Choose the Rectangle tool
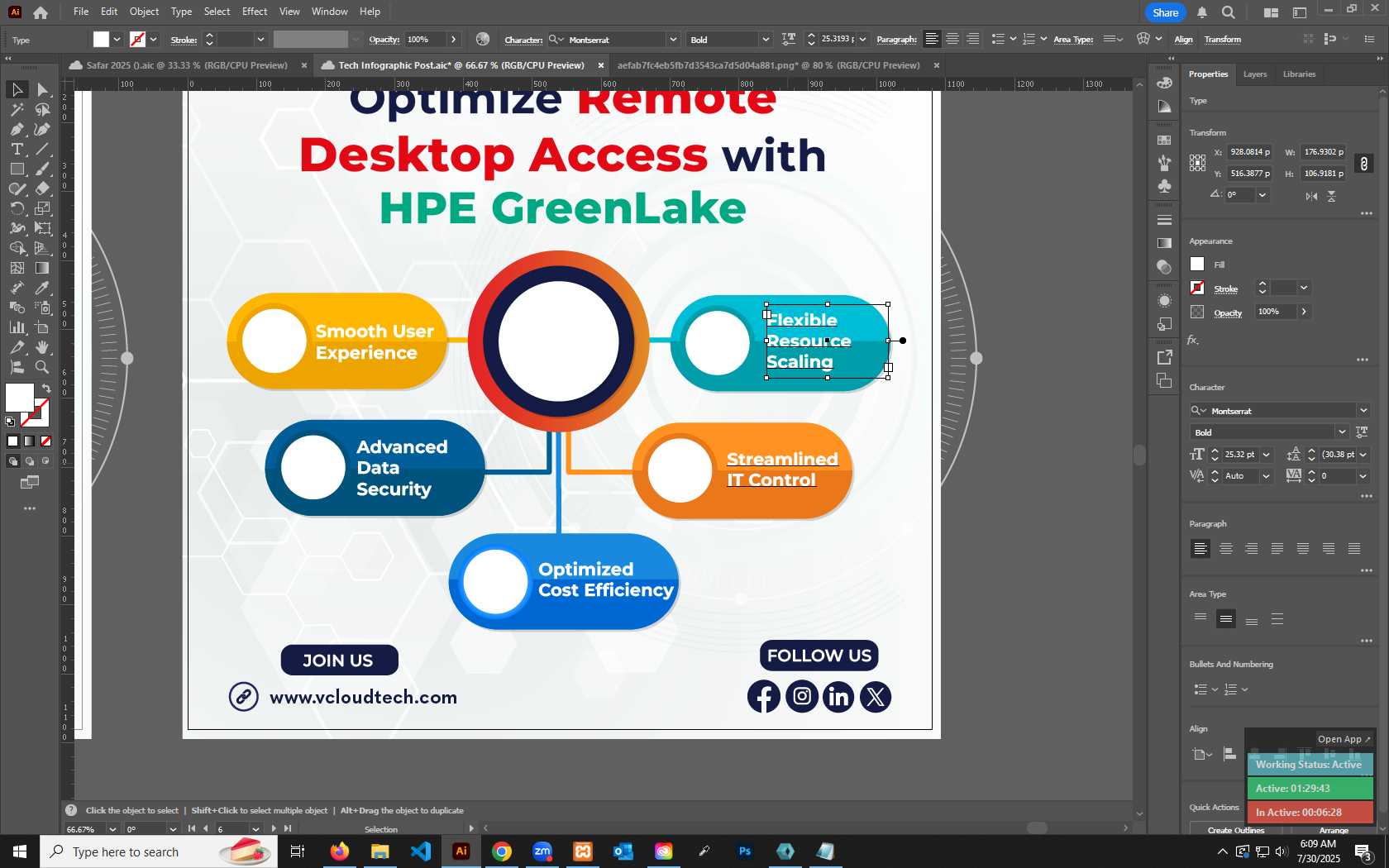The width and height of the screenshot is (1389, 868). [17, 169]
